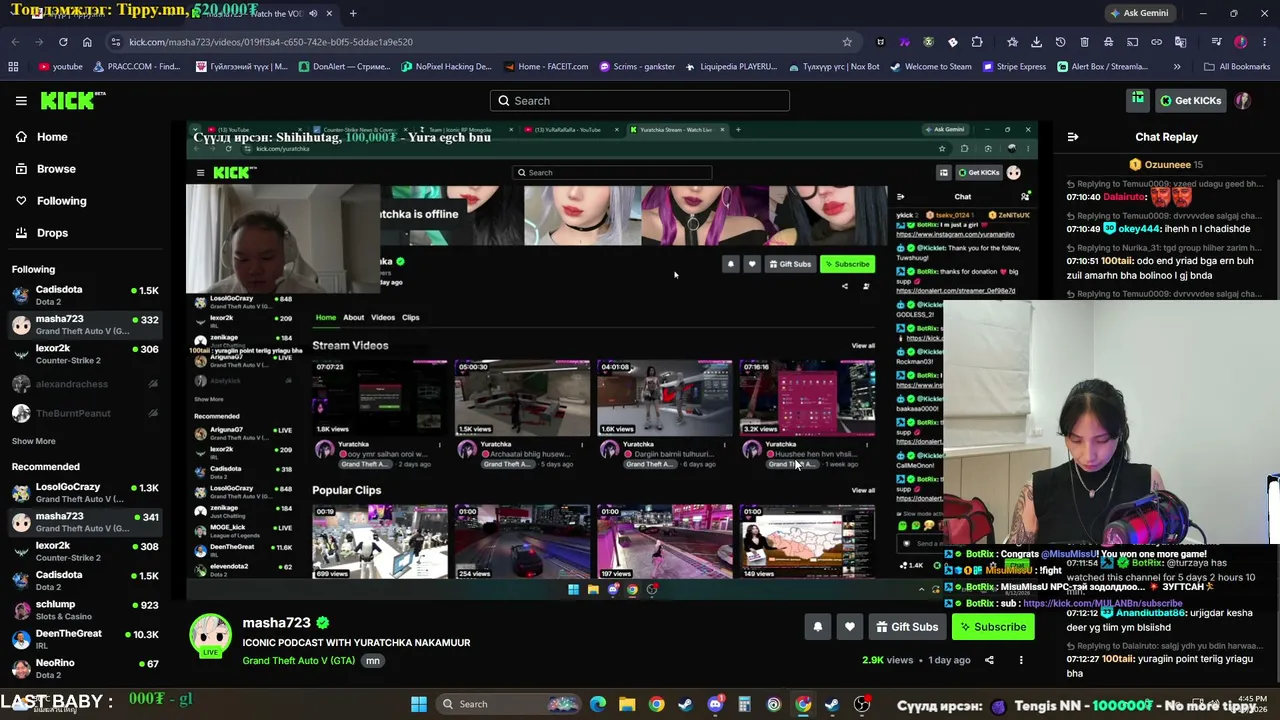Screen dimensions: 1280x720
Task: Open the Grand Theft Auto V (GTA) category link
Action: [x=298, y=661]
